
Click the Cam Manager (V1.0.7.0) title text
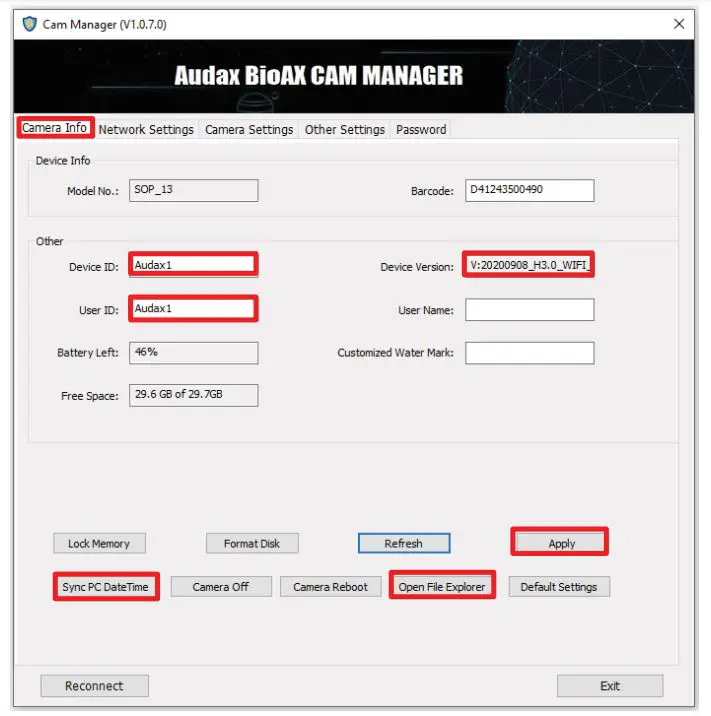(105, 24)
